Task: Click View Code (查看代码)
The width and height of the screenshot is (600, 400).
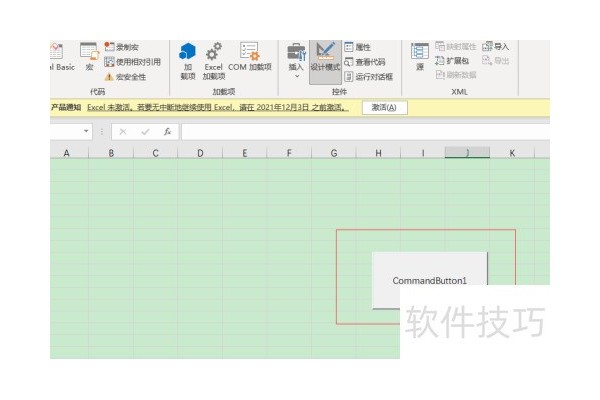Action: (365, 62)
